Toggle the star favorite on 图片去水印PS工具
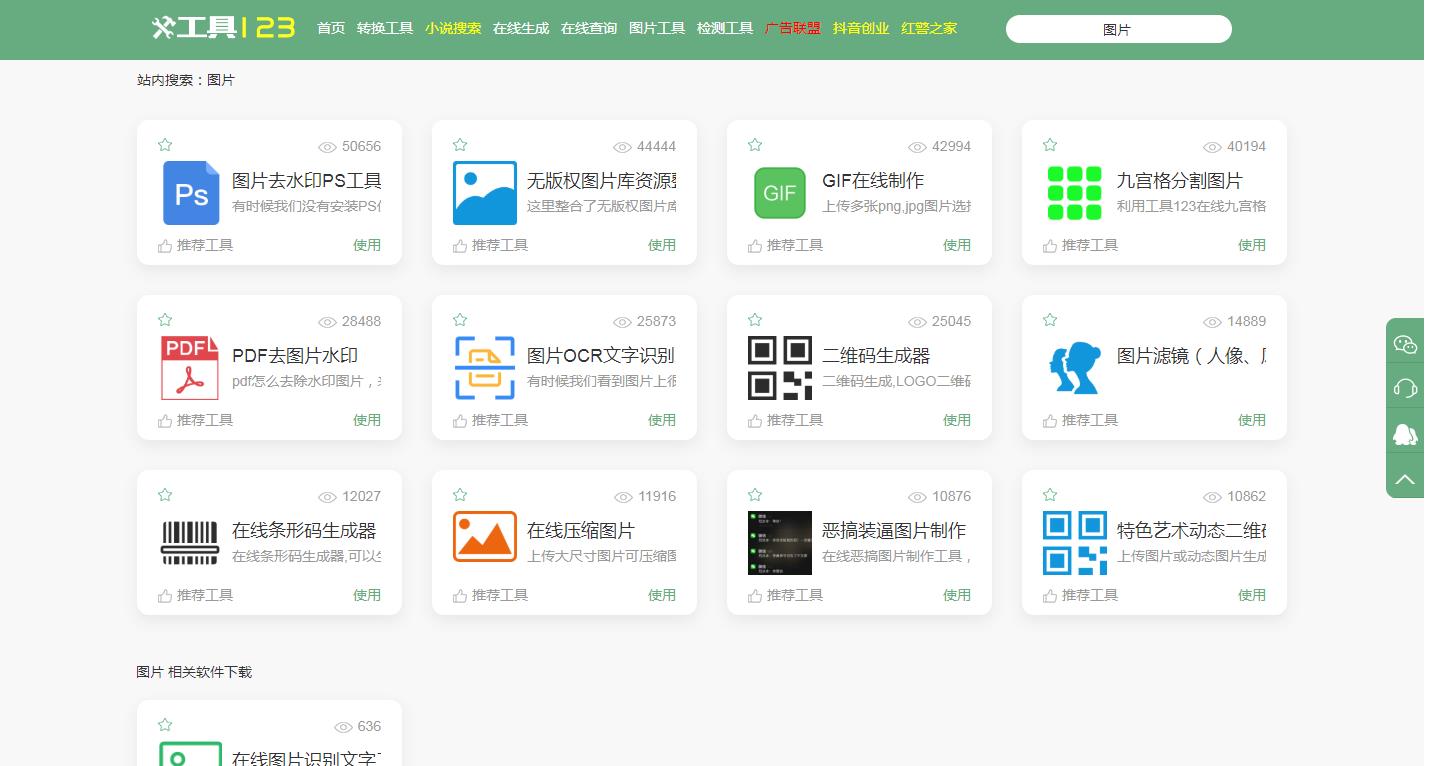Image resolution: width=1440 pixels, height=766 pixels. coord(164,143)
